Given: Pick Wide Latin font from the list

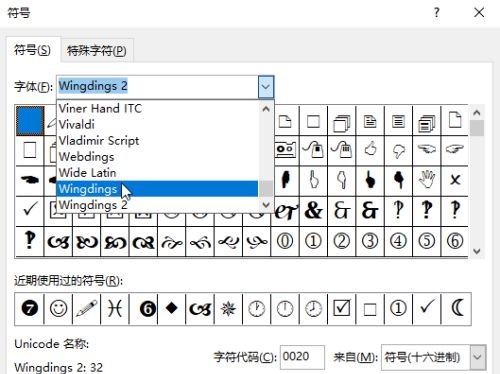Looking at the screenshot, I should [157, 173].
